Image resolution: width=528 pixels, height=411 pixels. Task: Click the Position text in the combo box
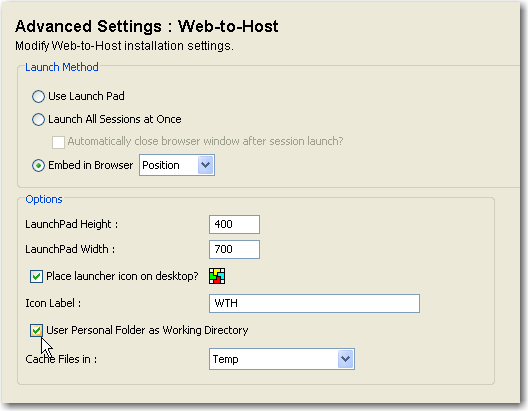pos(161,165)
